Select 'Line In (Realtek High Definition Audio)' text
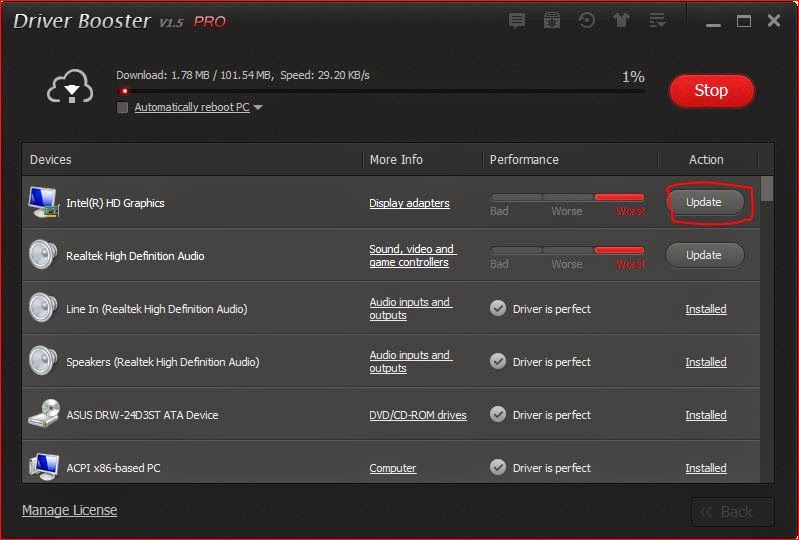The width and height of the screenshot is (799, 540). point(156,309)
